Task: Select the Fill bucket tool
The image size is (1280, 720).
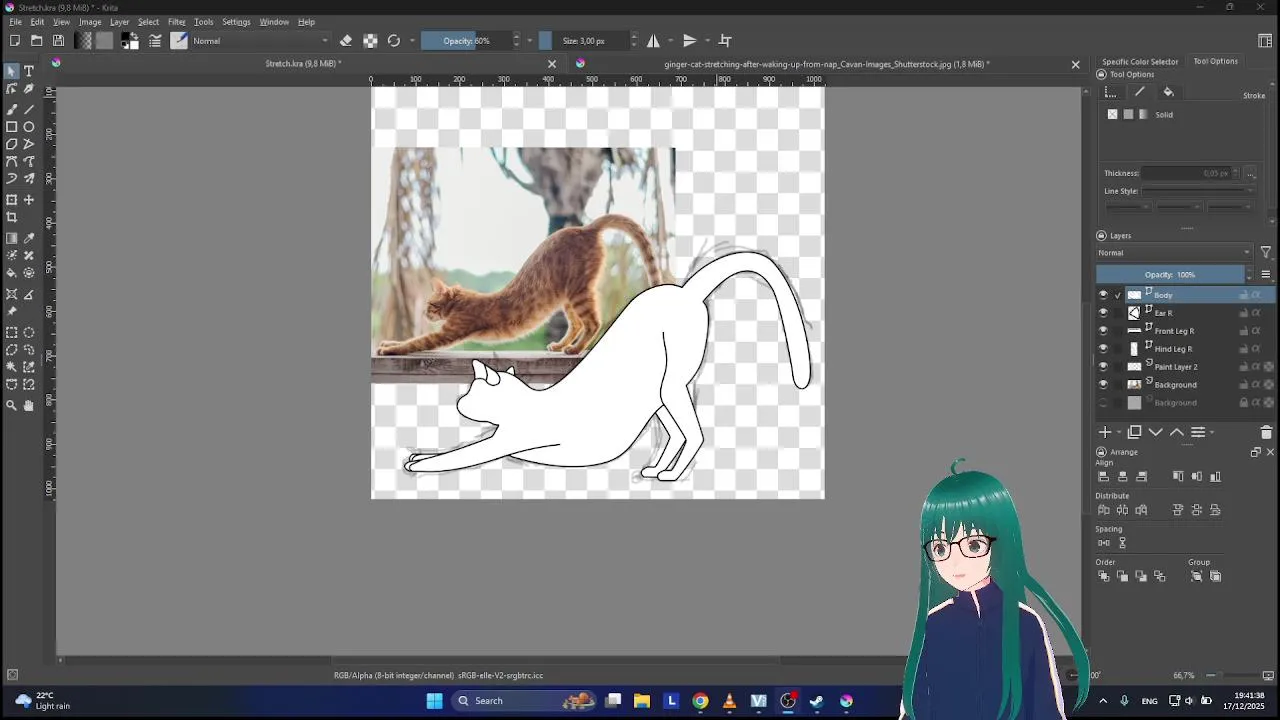Action: tap(11, 273)
